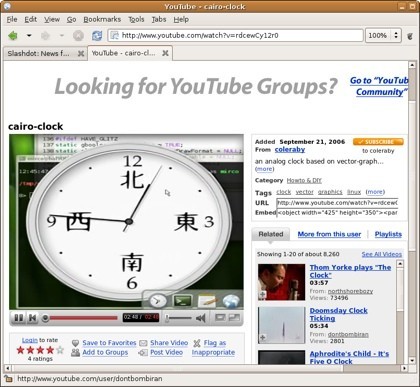Open the Back history dropdown arrow

[x=29, y=35]
